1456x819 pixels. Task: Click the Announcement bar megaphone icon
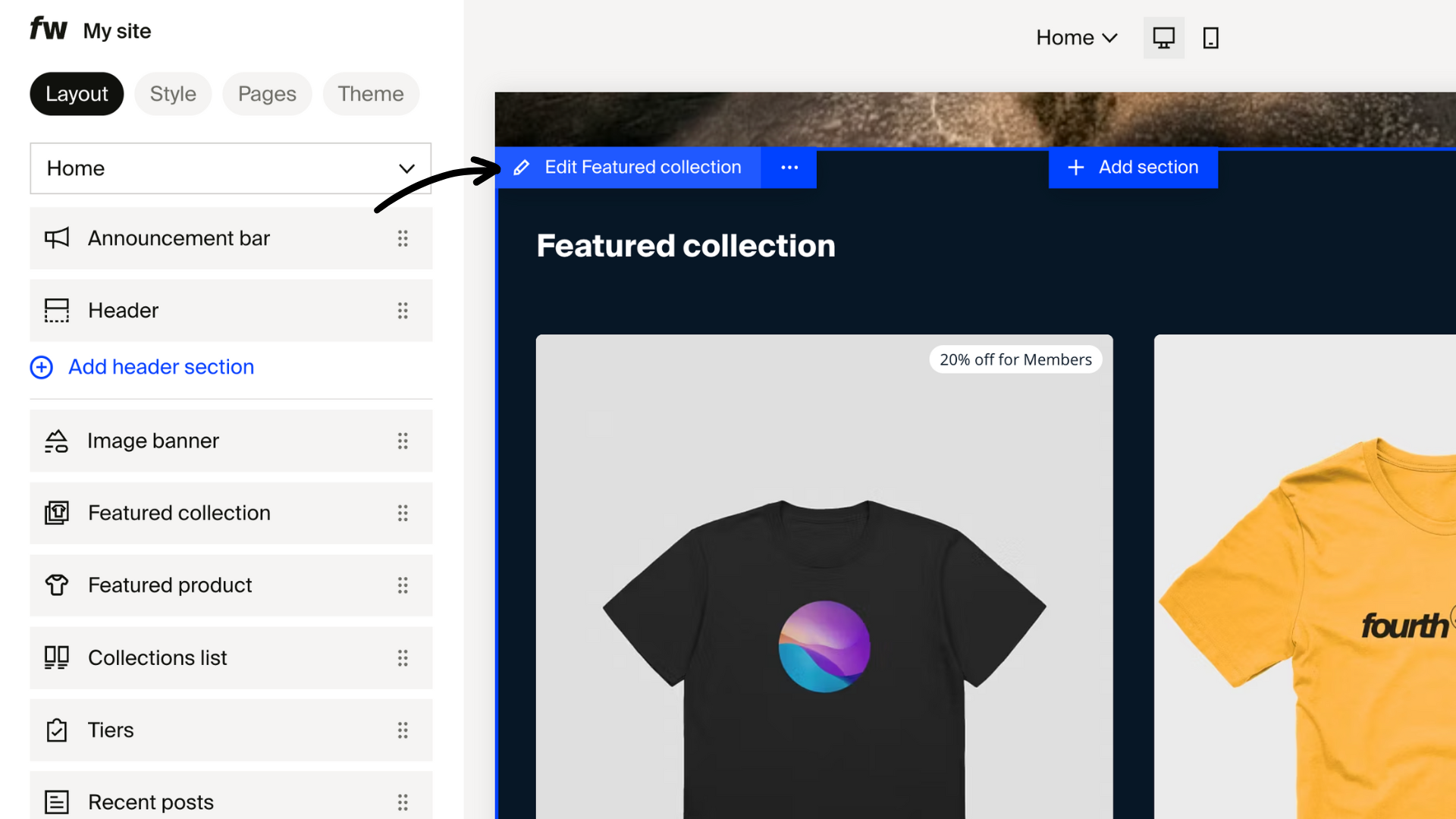point(57,237)
